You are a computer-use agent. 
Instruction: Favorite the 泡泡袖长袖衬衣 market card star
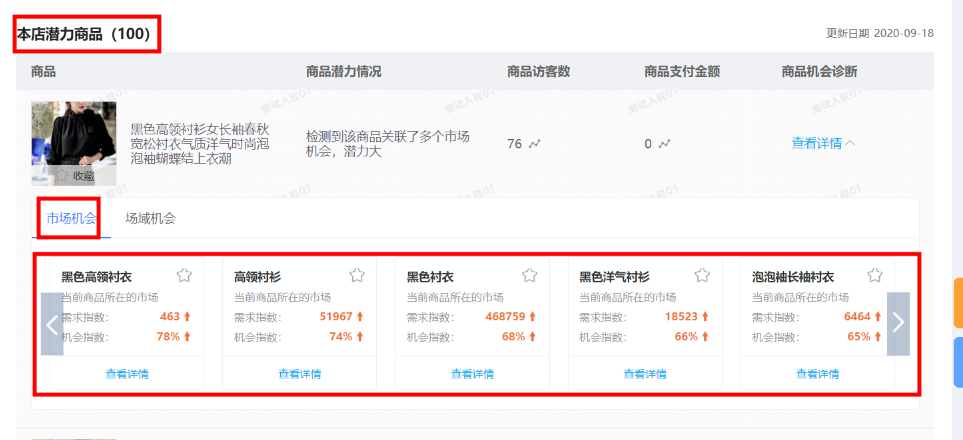875,275
